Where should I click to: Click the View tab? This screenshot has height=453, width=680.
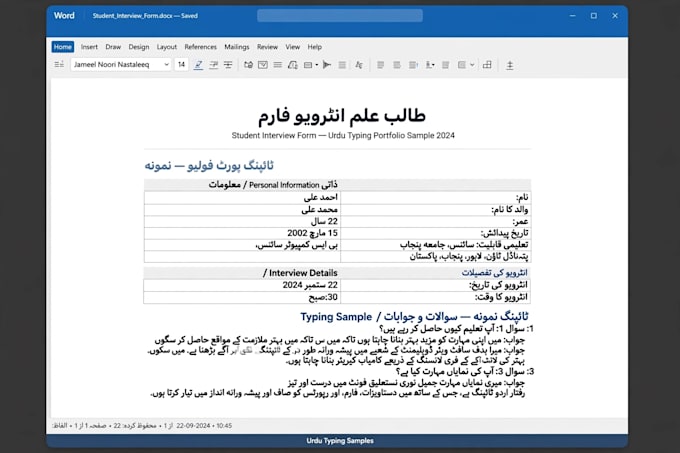pos(293,47)
